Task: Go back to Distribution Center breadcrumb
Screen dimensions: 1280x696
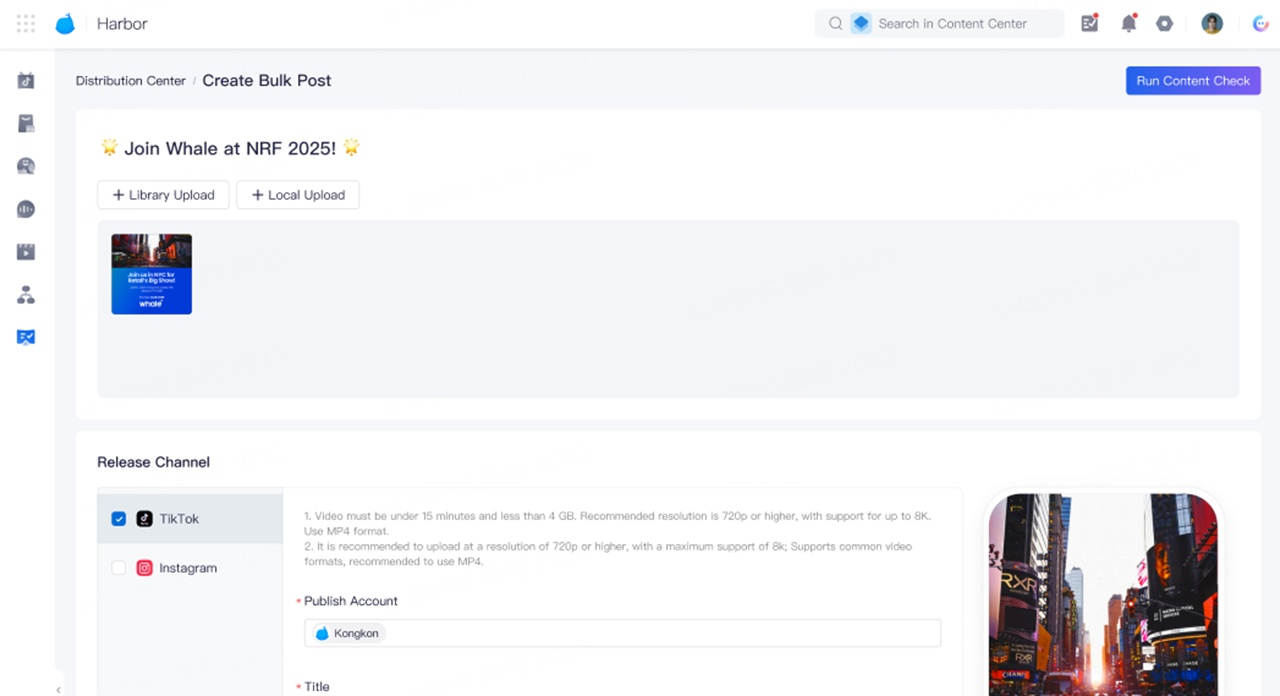Action: tap(130, 81)
